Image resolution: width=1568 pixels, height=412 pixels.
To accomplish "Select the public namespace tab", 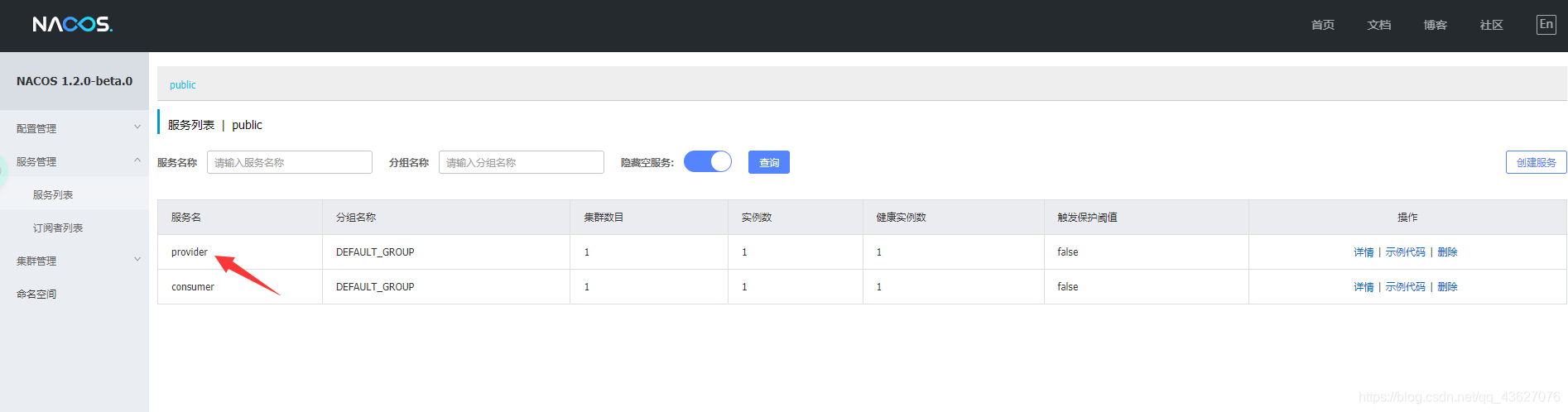I will point(183,84).
